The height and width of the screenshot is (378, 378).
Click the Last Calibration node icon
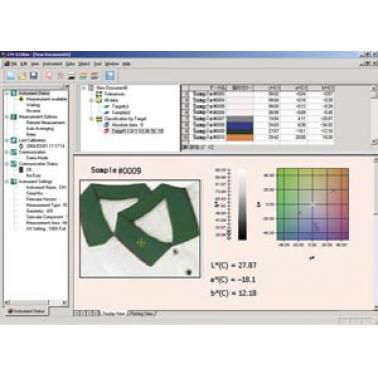14,140
